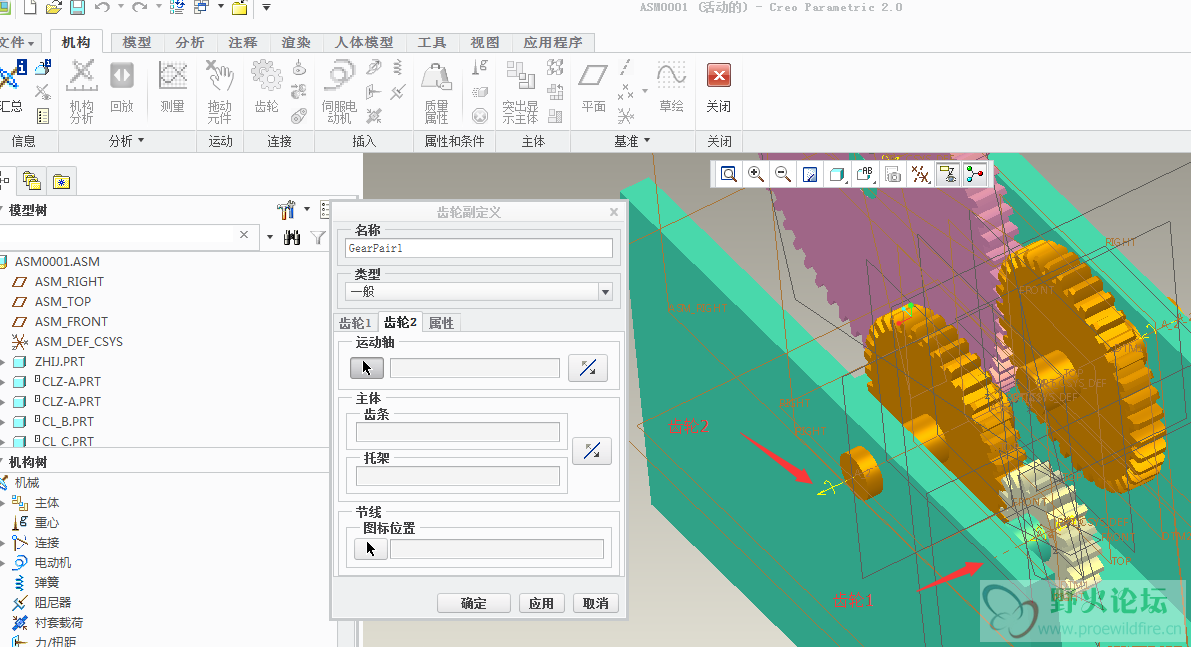Switch to the 工具 ribbon tab

point(432,43)
